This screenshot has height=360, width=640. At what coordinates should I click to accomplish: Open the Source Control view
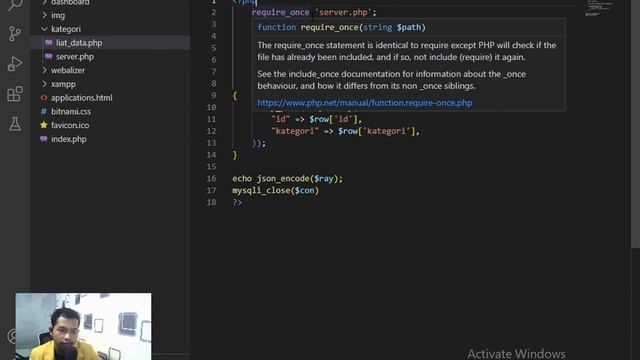tap(15, 33)
